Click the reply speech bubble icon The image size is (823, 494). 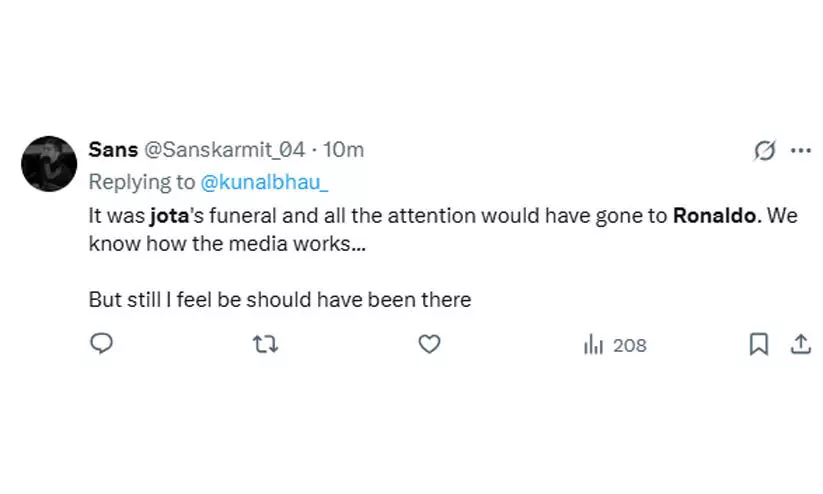tap(101, 344)
